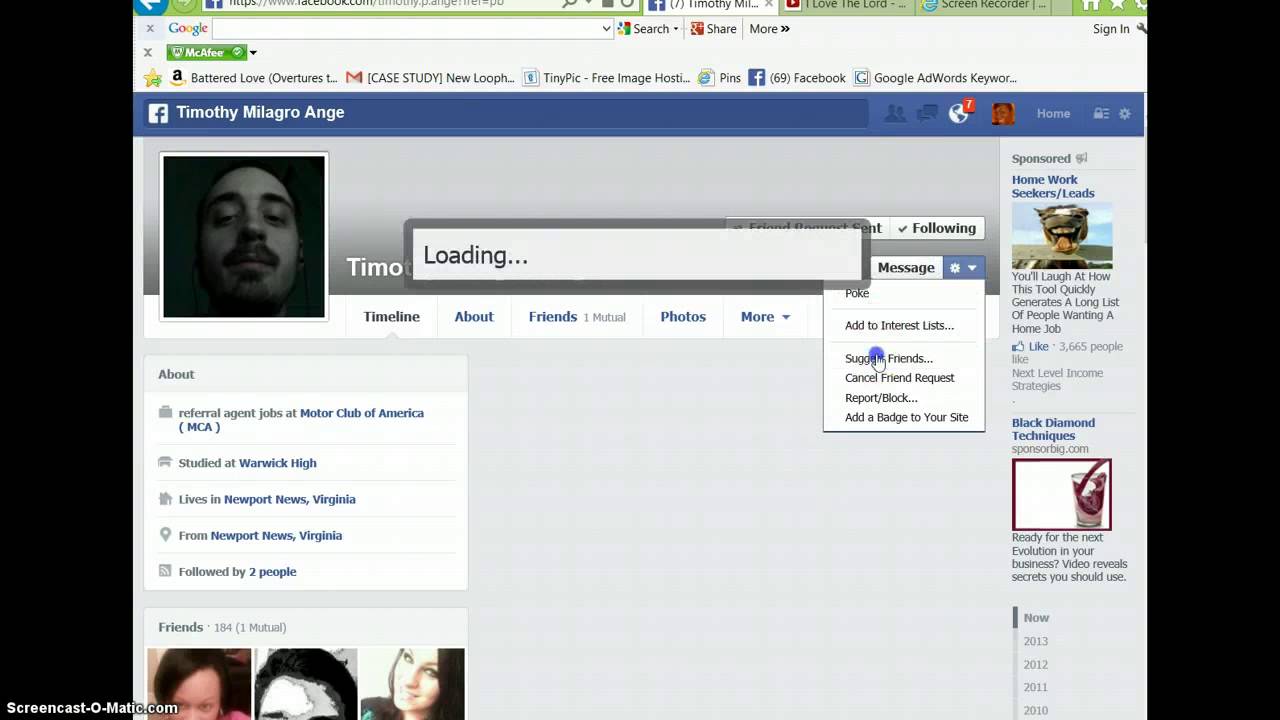Open TinyPic bookmark
1280x720 pixels.
pos(606,78)
